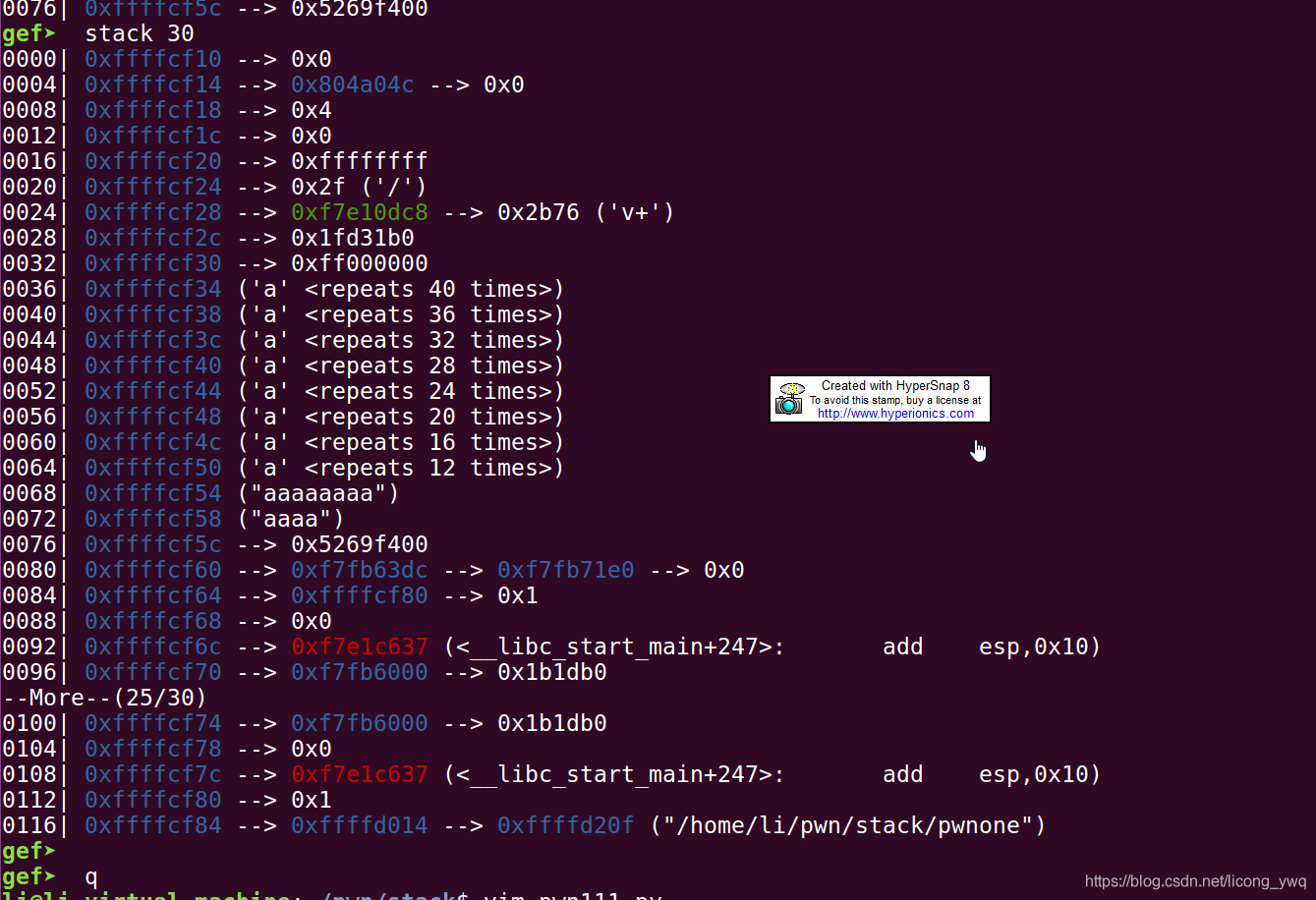Click red address 0xf7e1c637 in row 0092
The image size is (1316, 900).
(360, 647)
